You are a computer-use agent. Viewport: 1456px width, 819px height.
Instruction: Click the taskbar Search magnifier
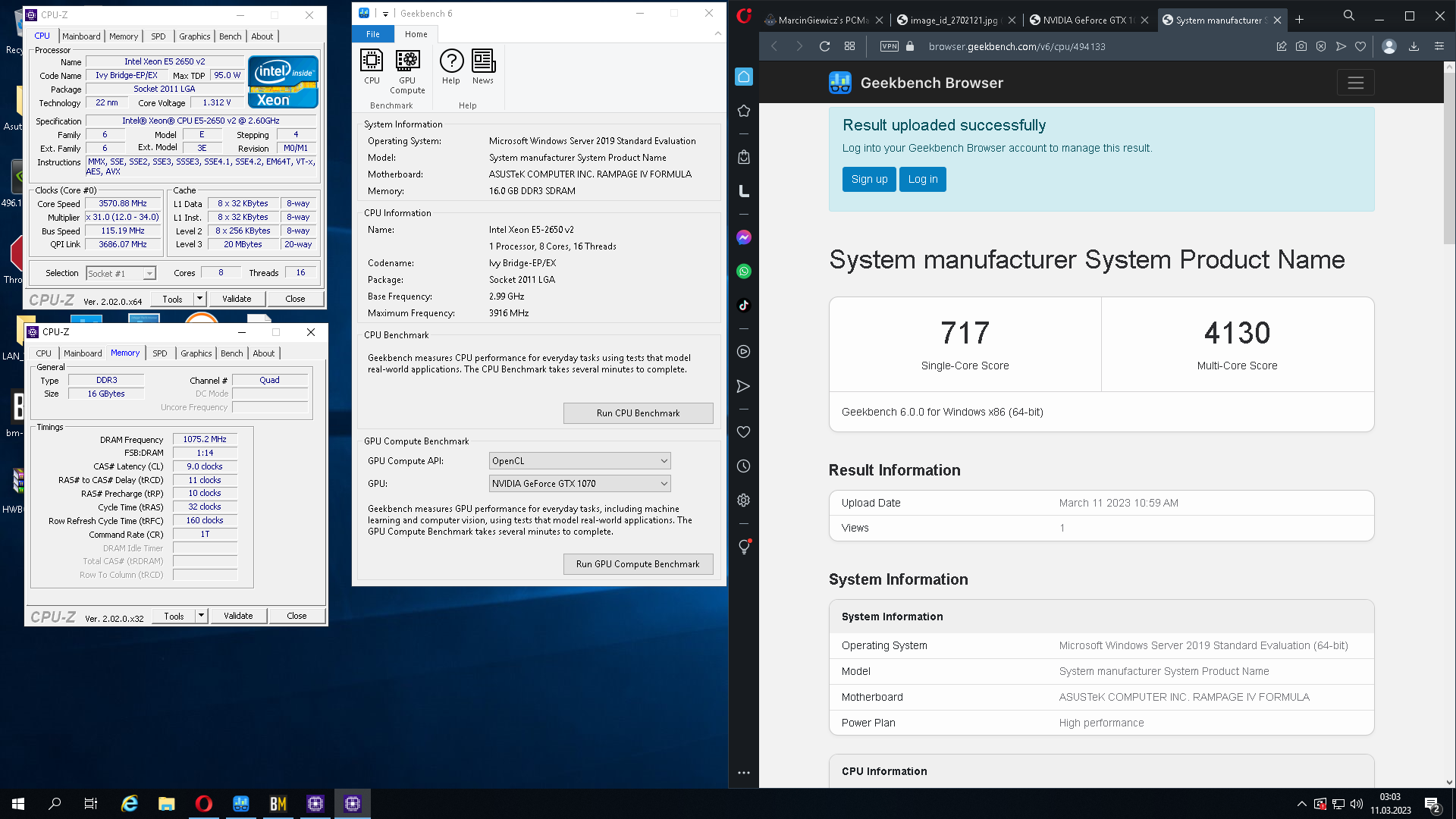(55, 804)
